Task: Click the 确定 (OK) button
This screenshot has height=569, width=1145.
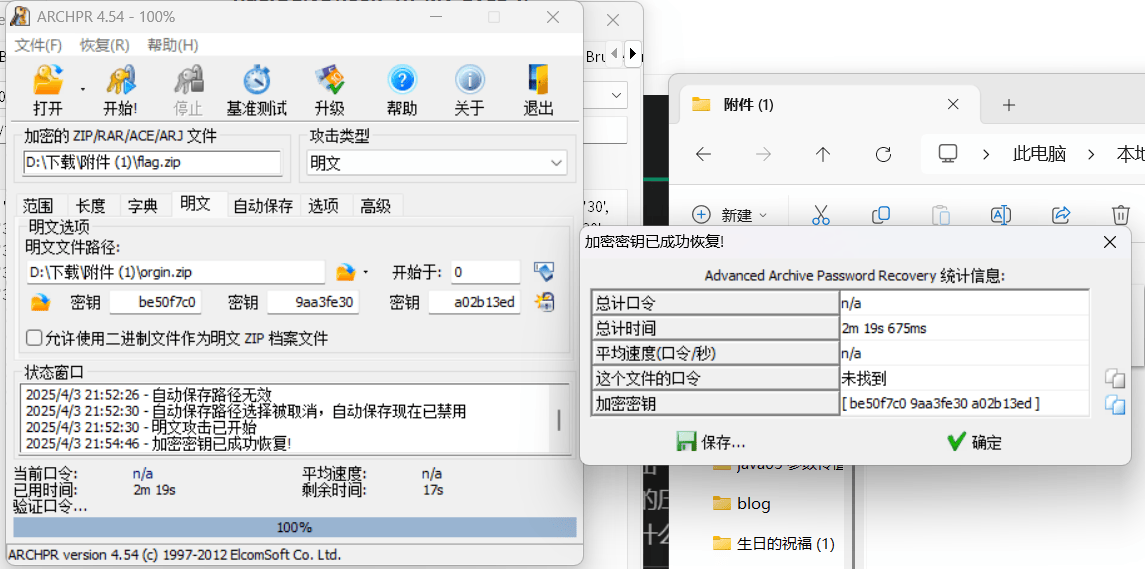Action: click(x=973, y=442)
